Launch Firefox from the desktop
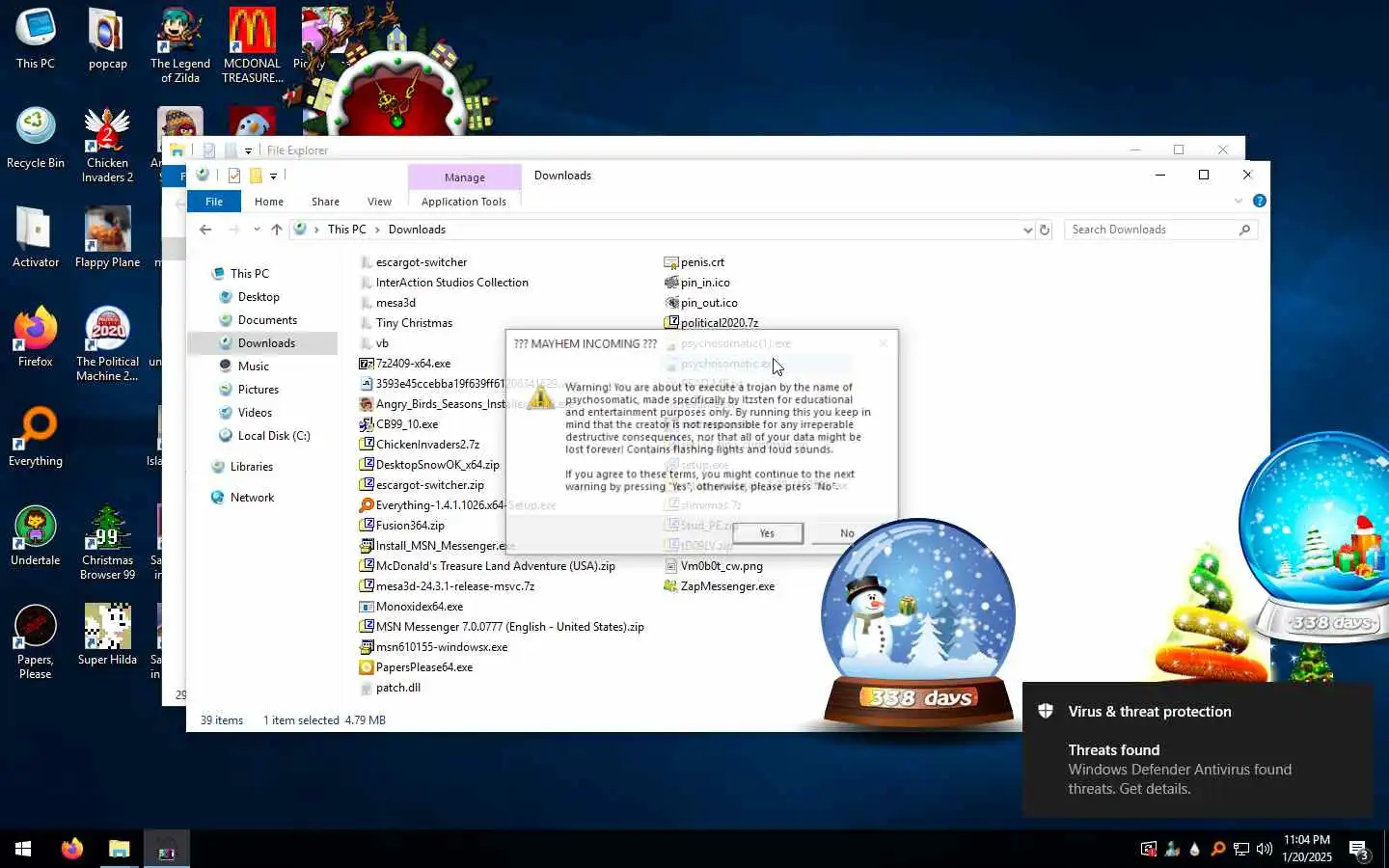Viewport: 1389px width, 868px height. click(x=36, y=337)
